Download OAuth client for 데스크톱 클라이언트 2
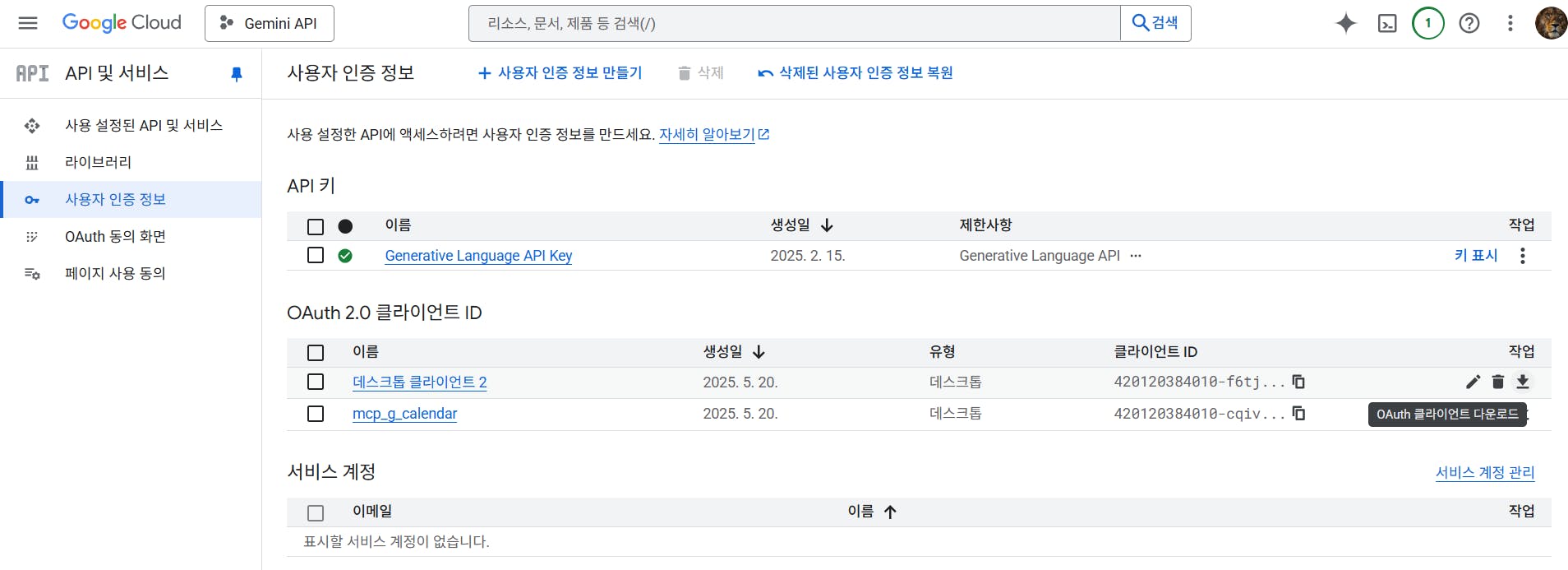This screenshot has height=570, width=1568. [x=1523, y=382]
